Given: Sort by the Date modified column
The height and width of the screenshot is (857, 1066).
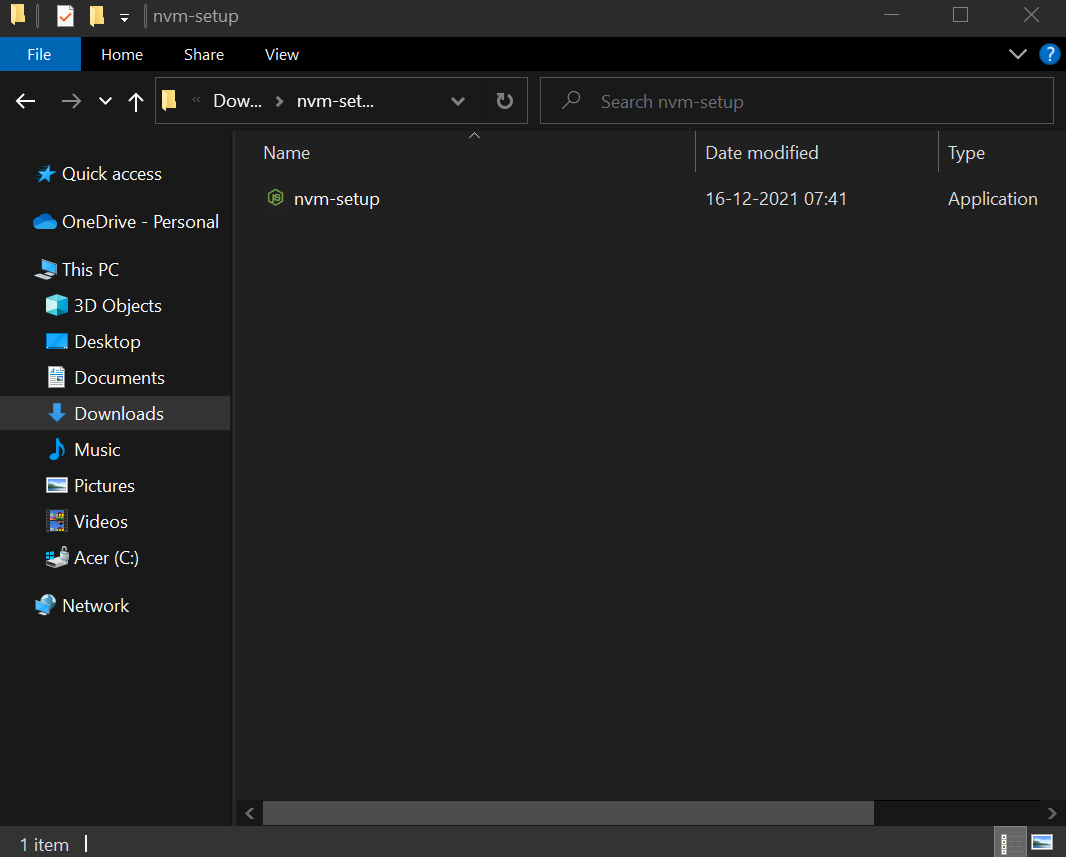Looking at the screenshot, I should coord(761,153).
